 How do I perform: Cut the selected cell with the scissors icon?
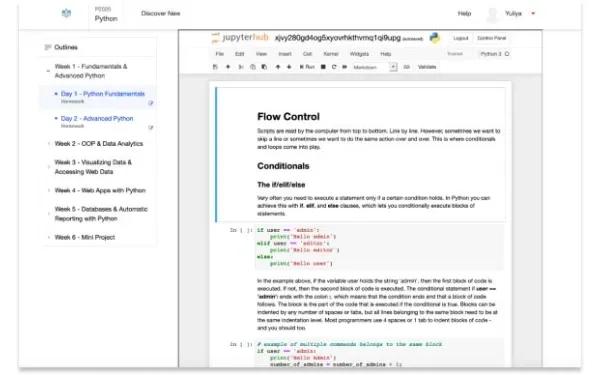(241, 67)
